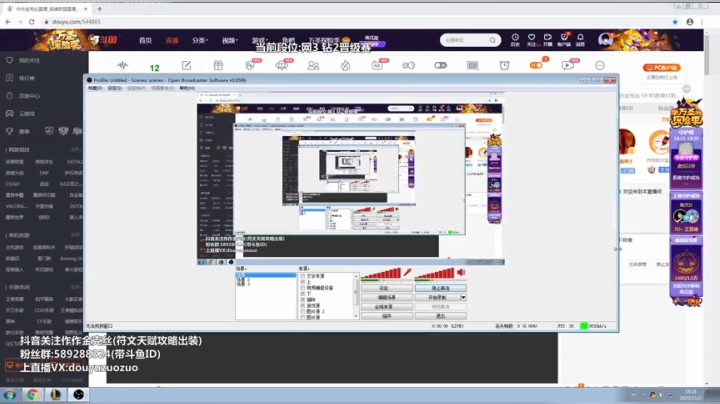
Task: Click the alarm clock icon in toolbar
Action: (x=504, y=65)
